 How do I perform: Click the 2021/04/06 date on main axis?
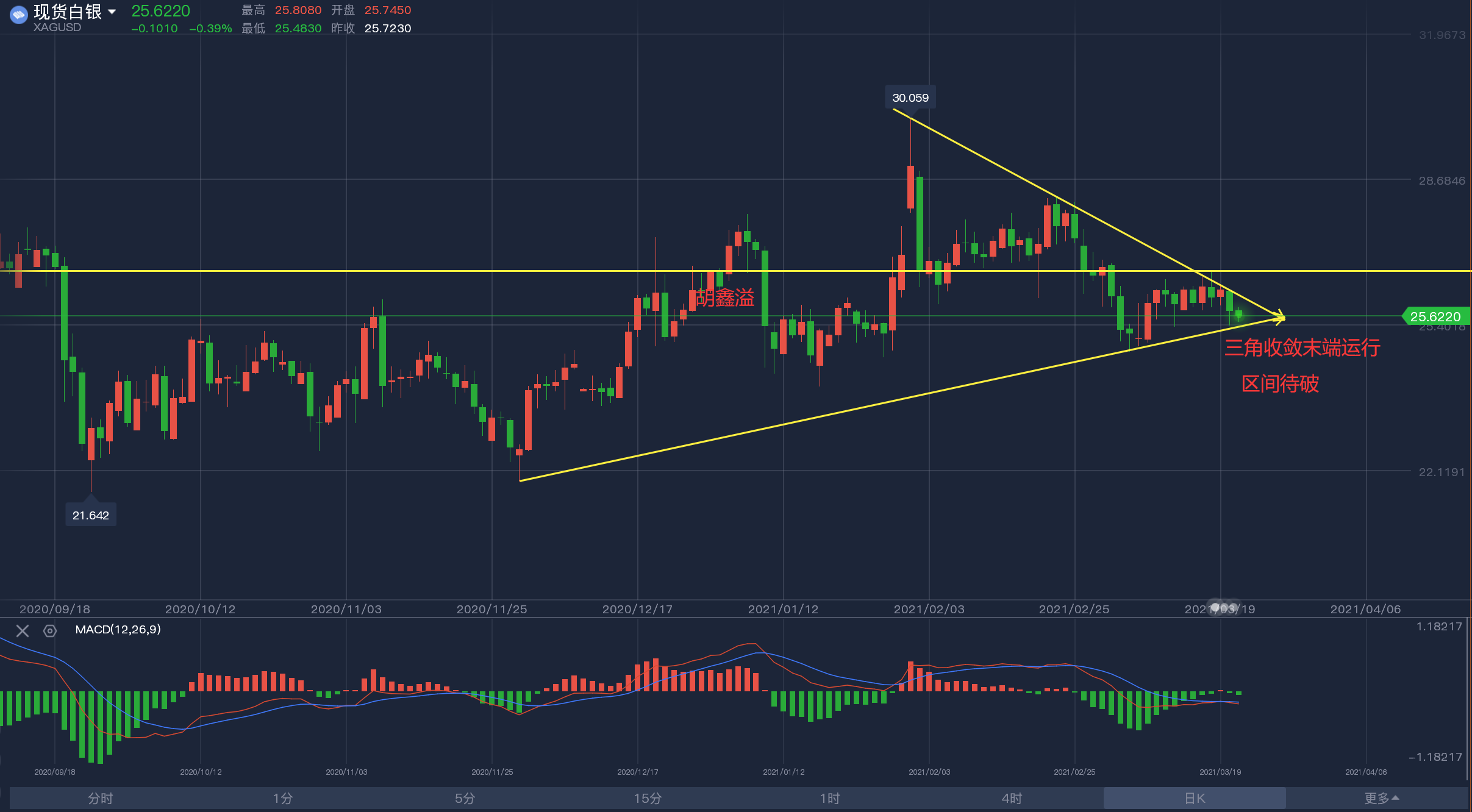1366,609
